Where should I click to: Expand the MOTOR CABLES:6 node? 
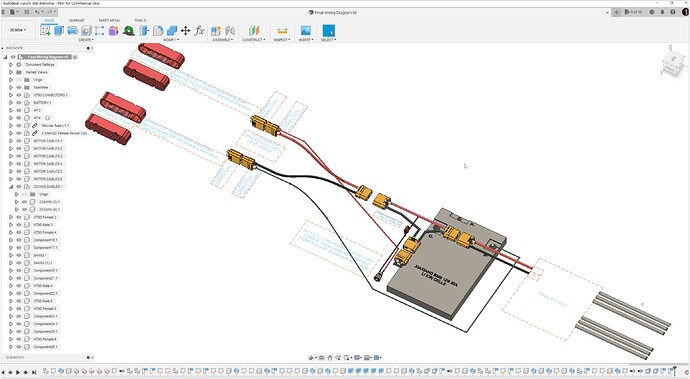click(x=11, y=179)
